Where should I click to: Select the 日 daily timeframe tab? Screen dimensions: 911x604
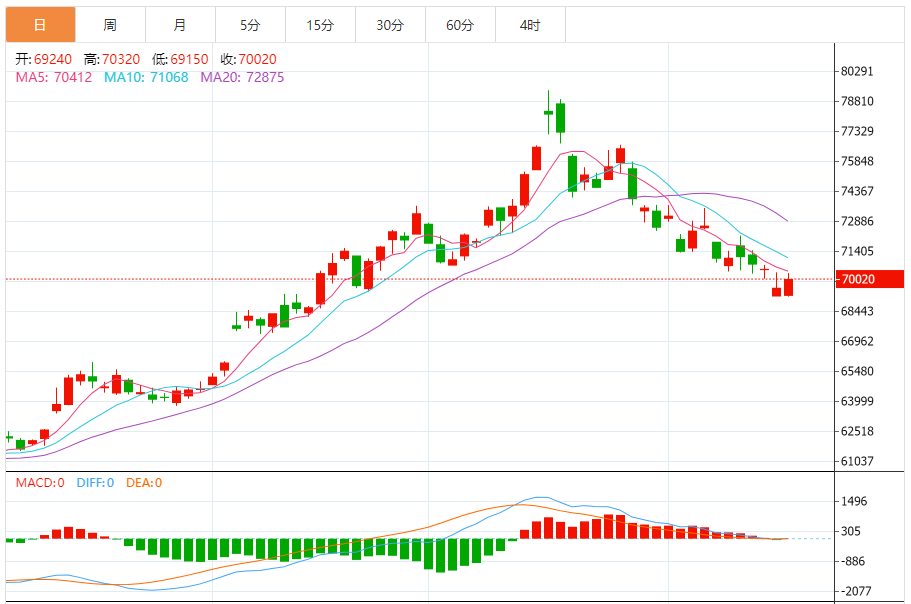click(x=40, y=25)
